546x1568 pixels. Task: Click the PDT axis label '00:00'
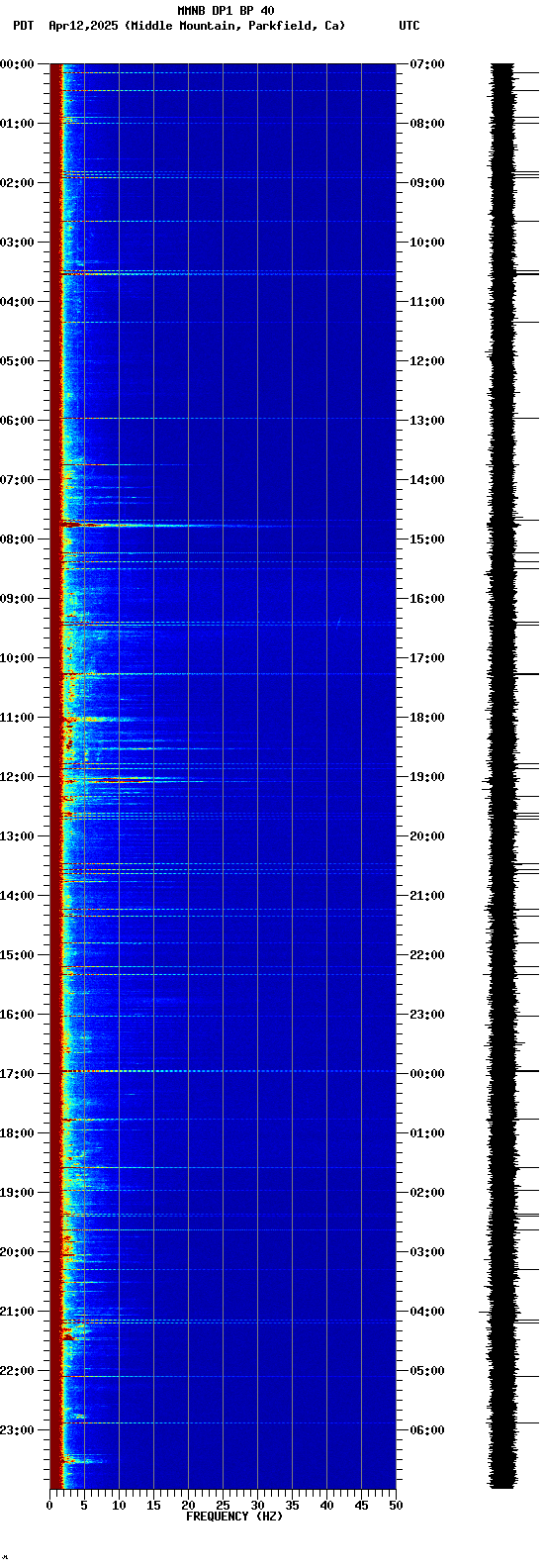coord(17,64)
